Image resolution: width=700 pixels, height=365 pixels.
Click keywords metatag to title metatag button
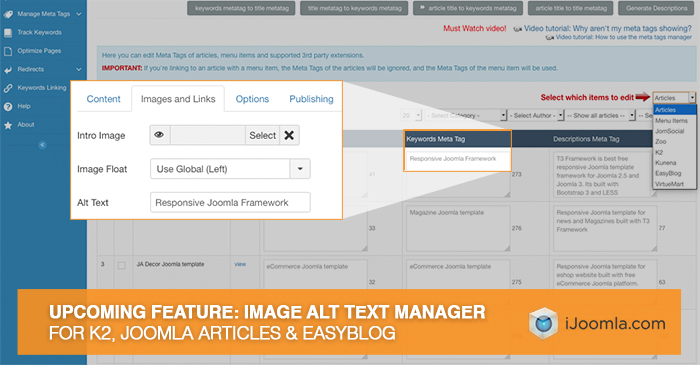[242, 8]
